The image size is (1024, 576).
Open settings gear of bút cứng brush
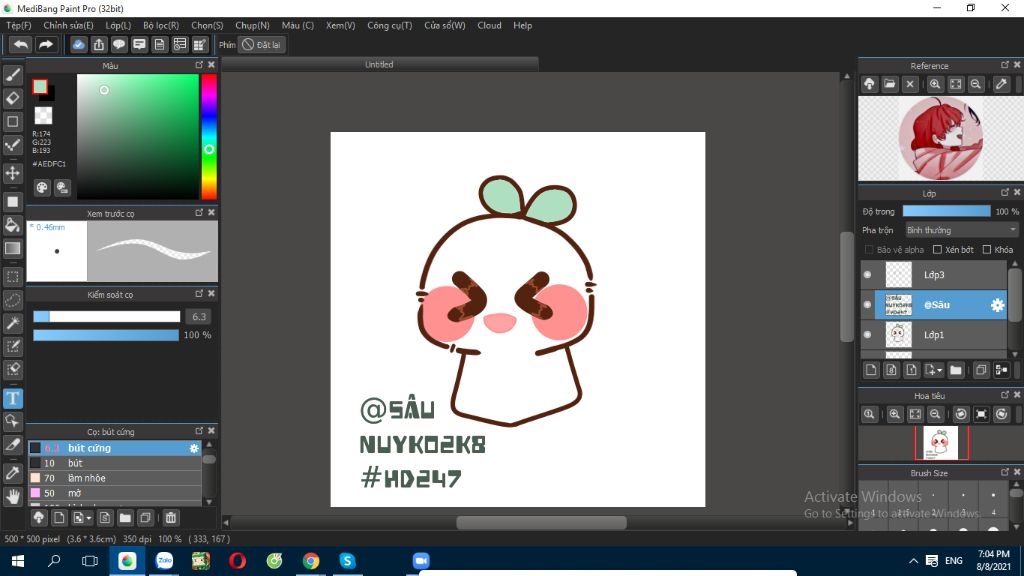(x=194, y=448)
